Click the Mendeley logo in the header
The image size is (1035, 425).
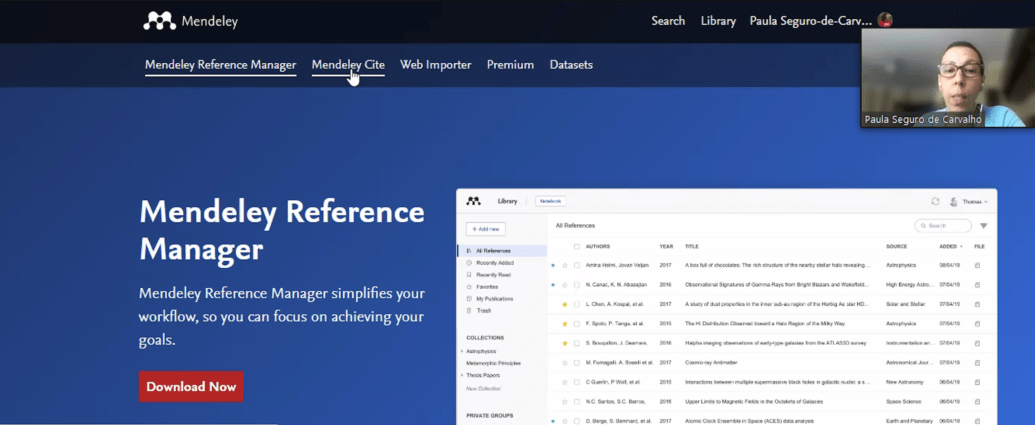tap(190, 21)
